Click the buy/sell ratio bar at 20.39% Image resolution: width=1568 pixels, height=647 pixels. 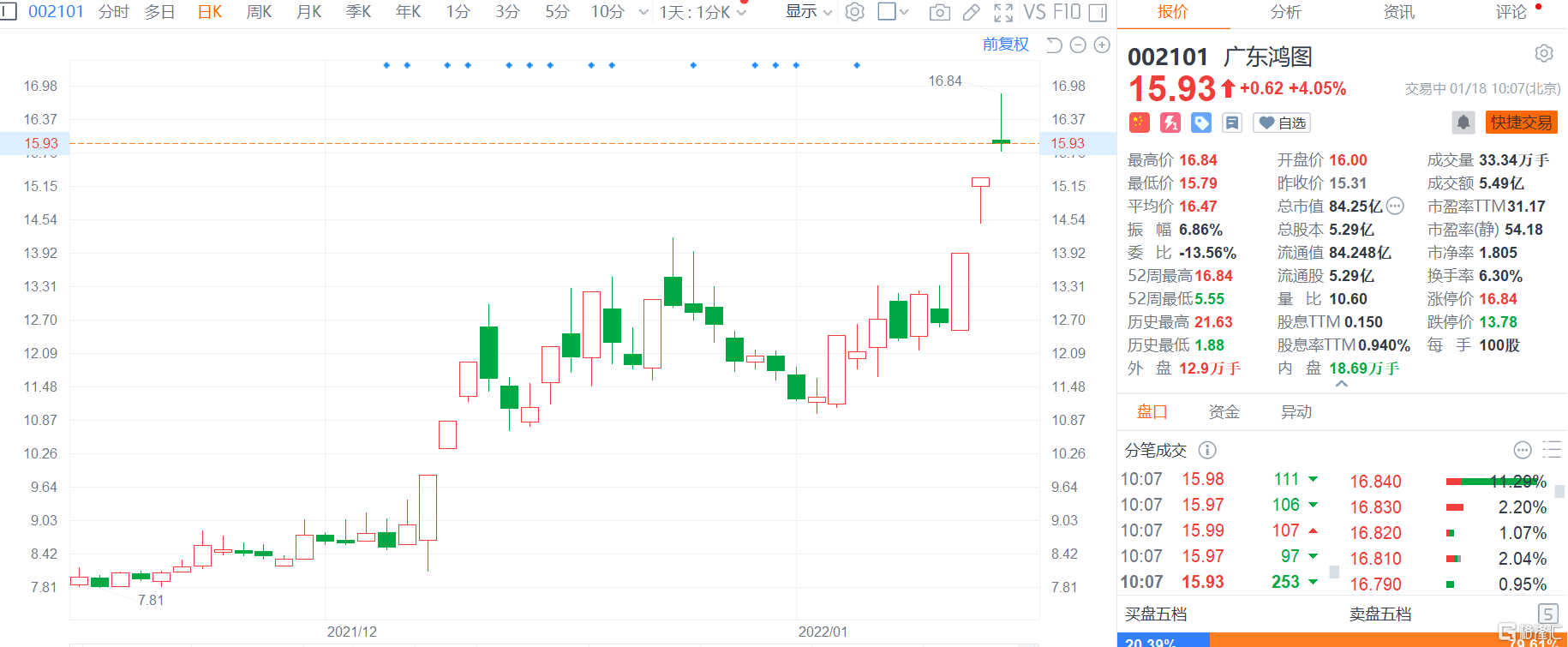pyautogui.click(x=1163, y=640)
